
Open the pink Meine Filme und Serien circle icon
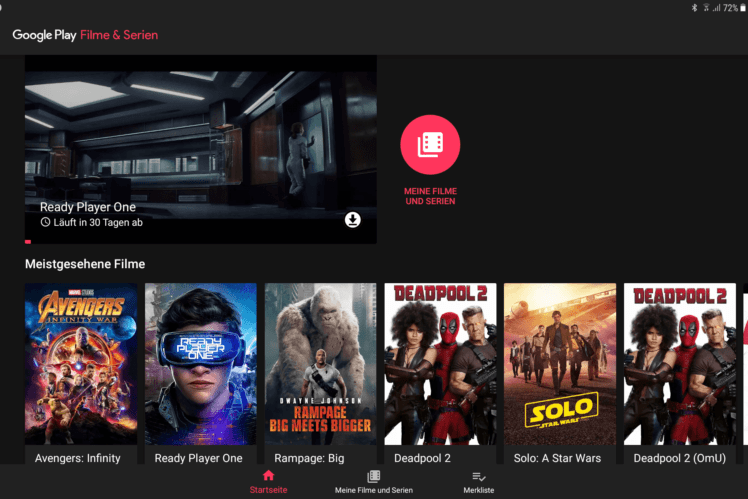pyautogui.click(x=430, y=145)
